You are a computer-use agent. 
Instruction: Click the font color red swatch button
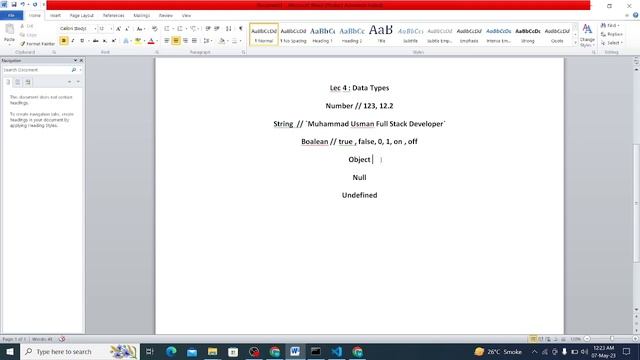pos(151,41)
